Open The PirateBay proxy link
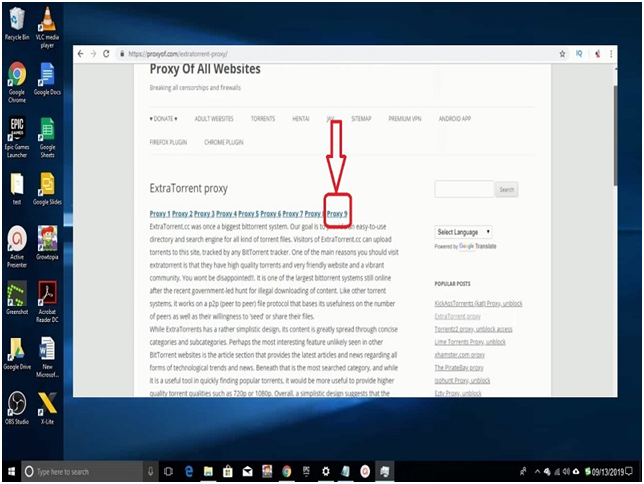Screen dimensions: 644x484 coord(459,368)
